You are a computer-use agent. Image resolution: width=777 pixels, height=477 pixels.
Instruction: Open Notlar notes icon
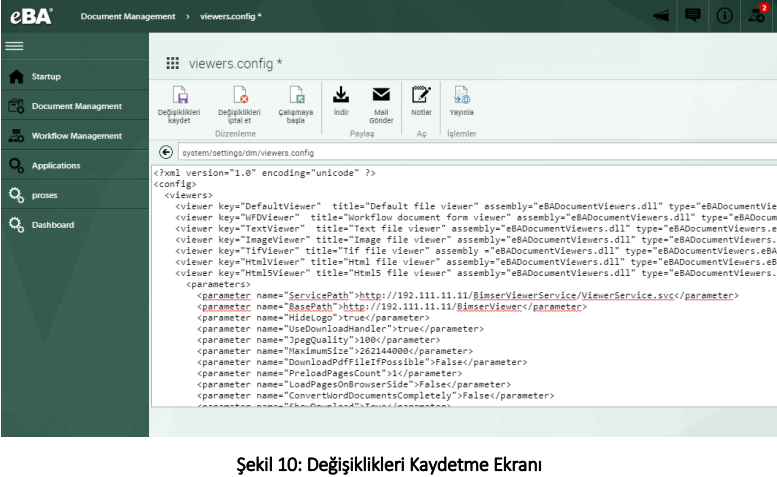421,95
